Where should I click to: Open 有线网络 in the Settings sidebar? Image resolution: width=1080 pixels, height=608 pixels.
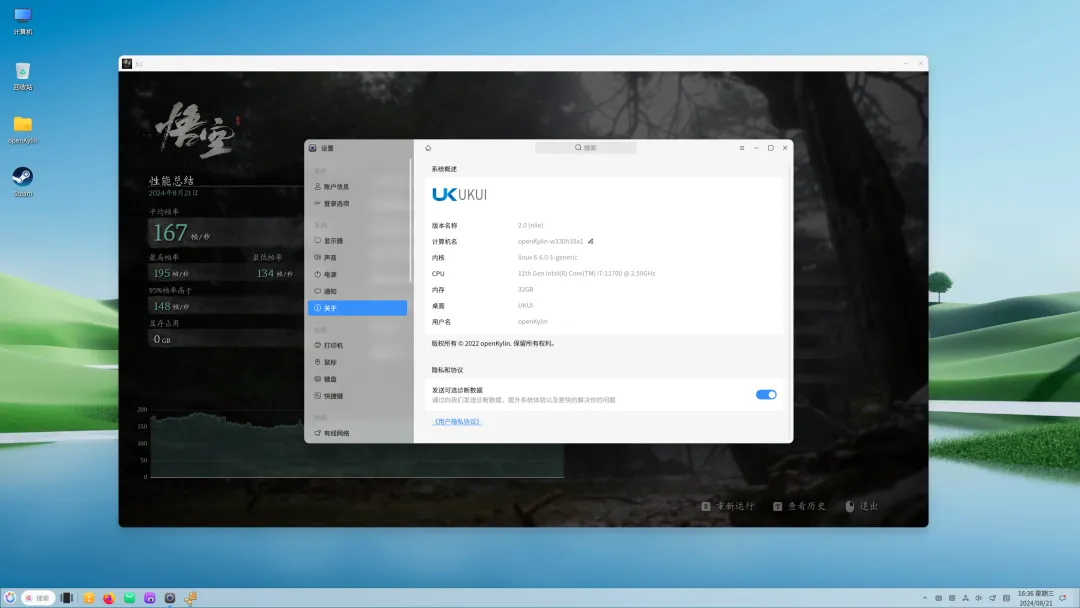[357, 433]
